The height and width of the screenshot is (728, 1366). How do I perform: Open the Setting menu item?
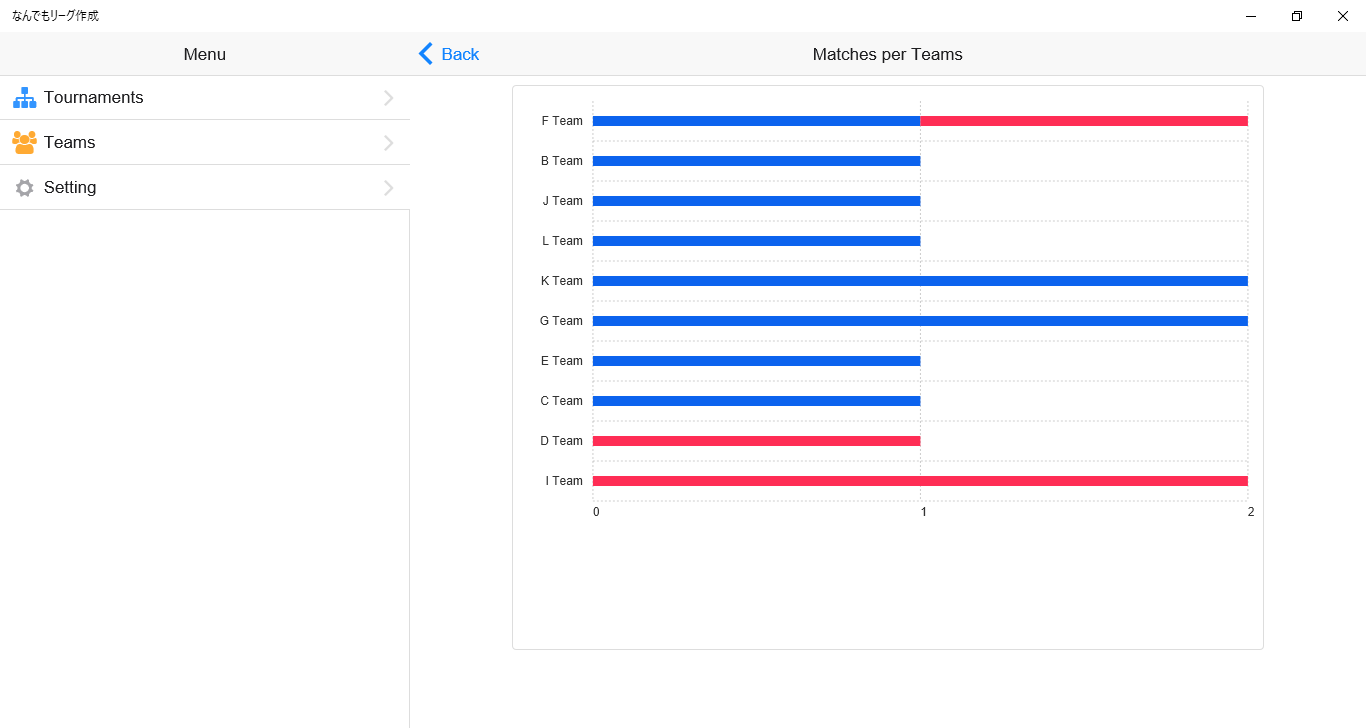[70, 188]
